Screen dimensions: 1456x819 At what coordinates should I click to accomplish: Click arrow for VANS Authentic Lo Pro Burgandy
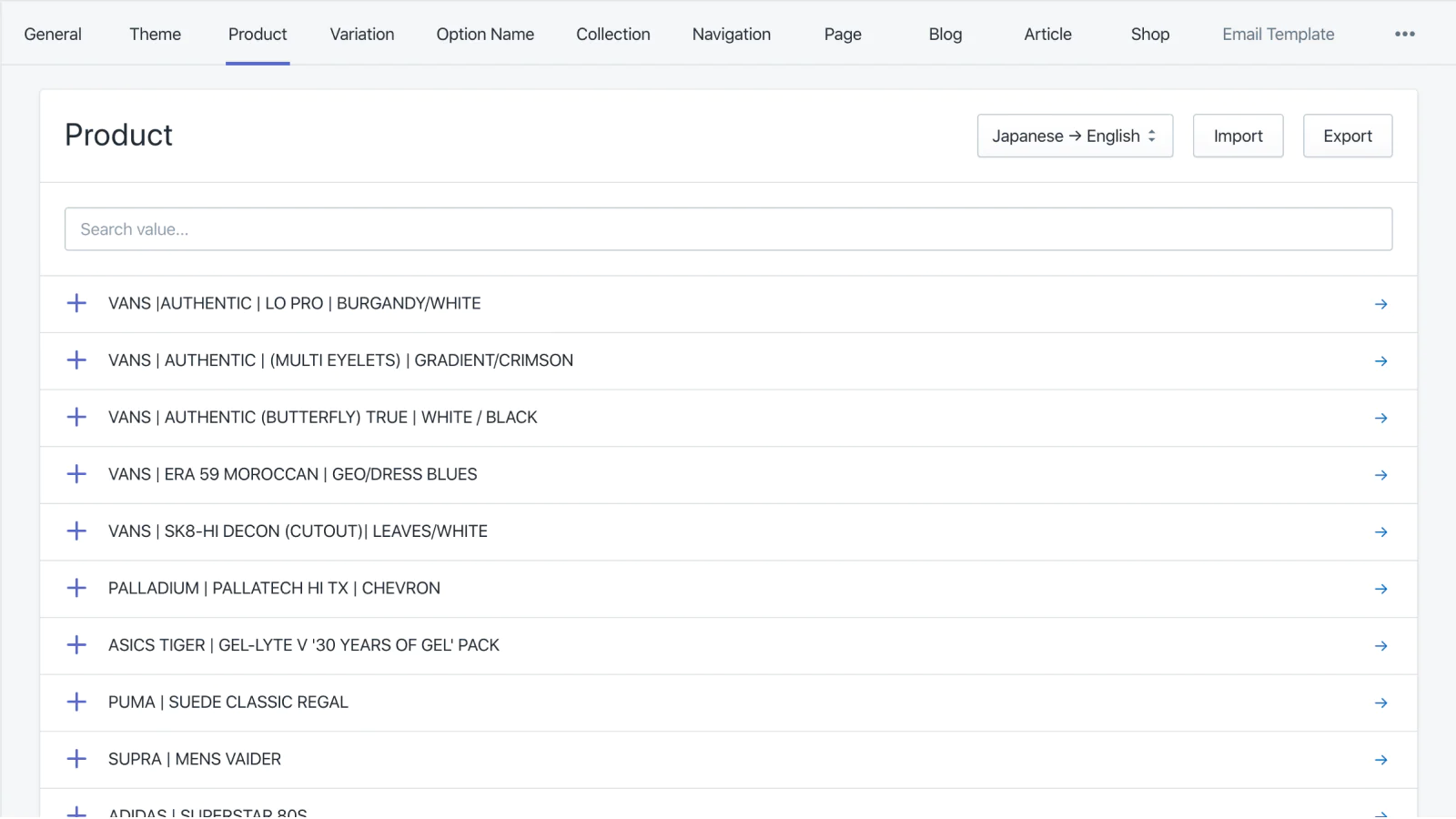coord(1380,304)
